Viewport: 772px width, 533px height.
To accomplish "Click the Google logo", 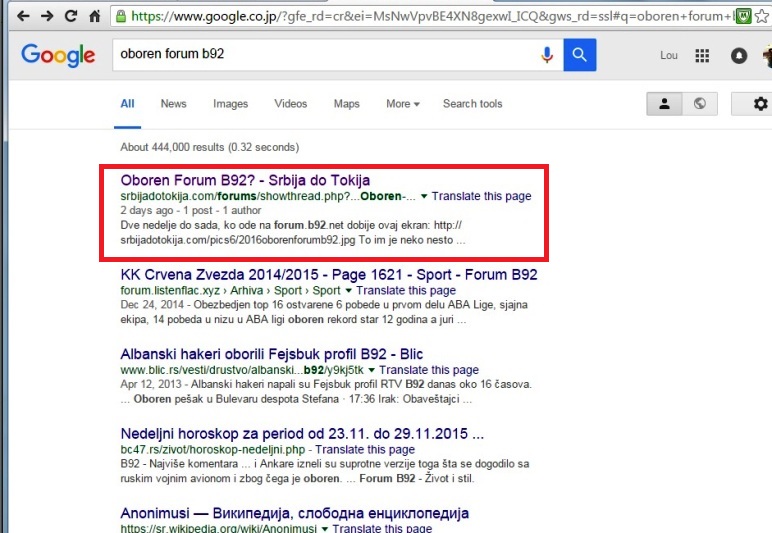I will click(58, 55).
